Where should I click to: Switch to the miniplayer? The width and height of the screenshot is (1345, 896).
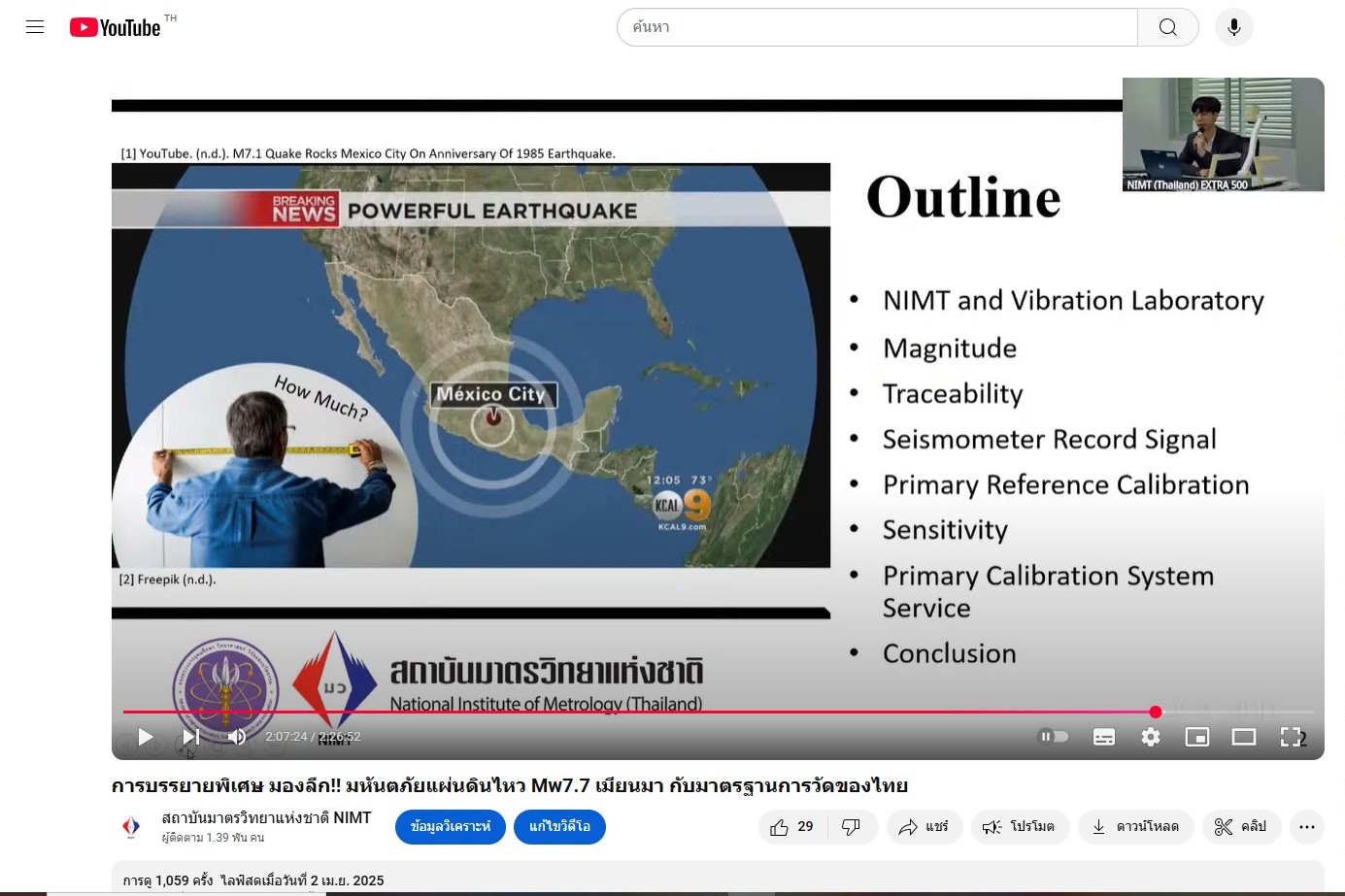1197,737
